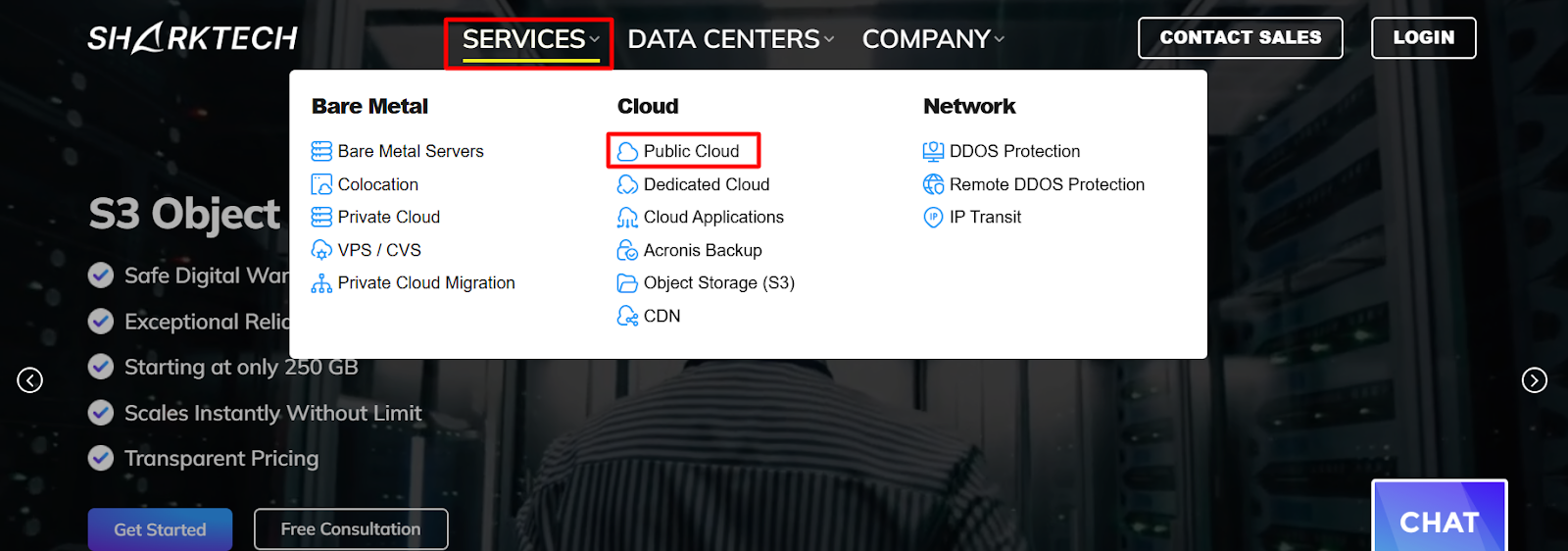
Task: Click the Colocation icon
Action: (321, 184)
